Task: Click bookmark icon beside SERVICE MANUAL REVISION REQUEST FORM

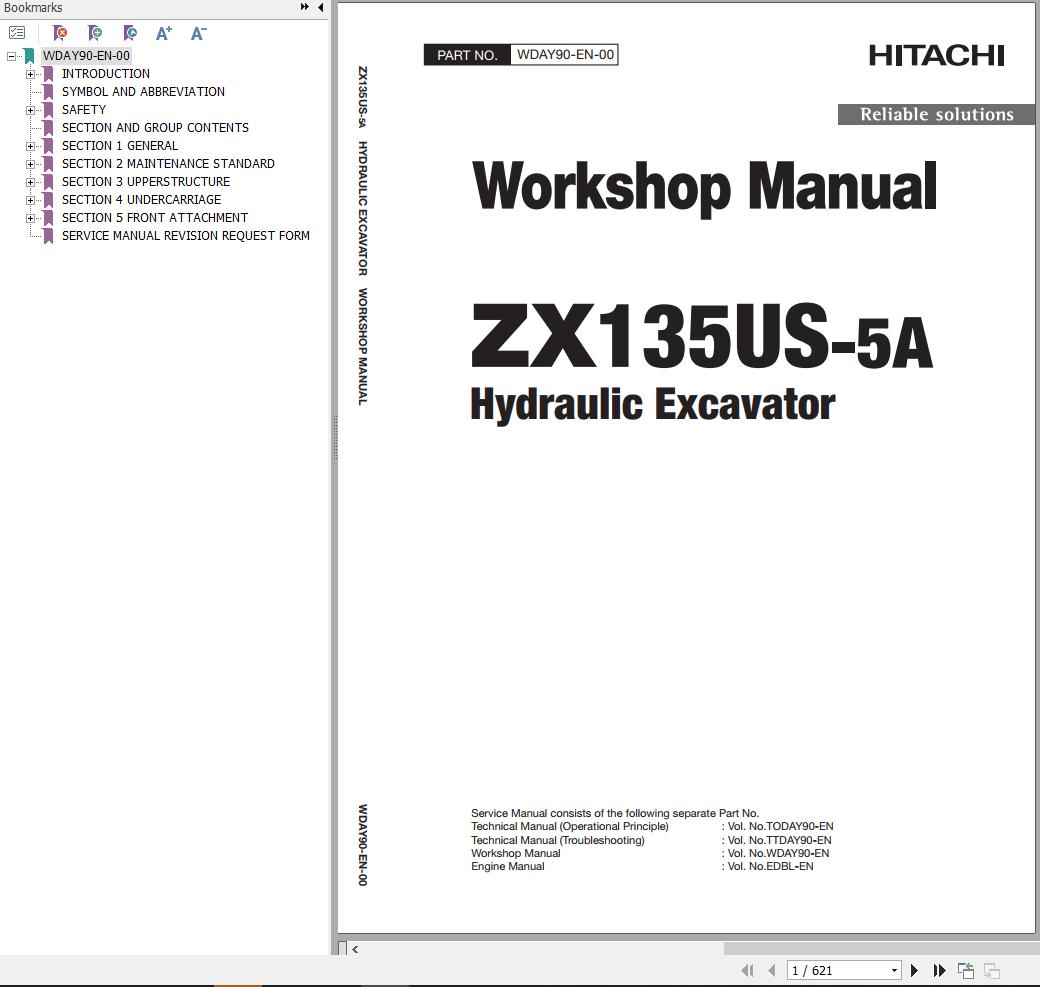Action: tap(48, 236)
